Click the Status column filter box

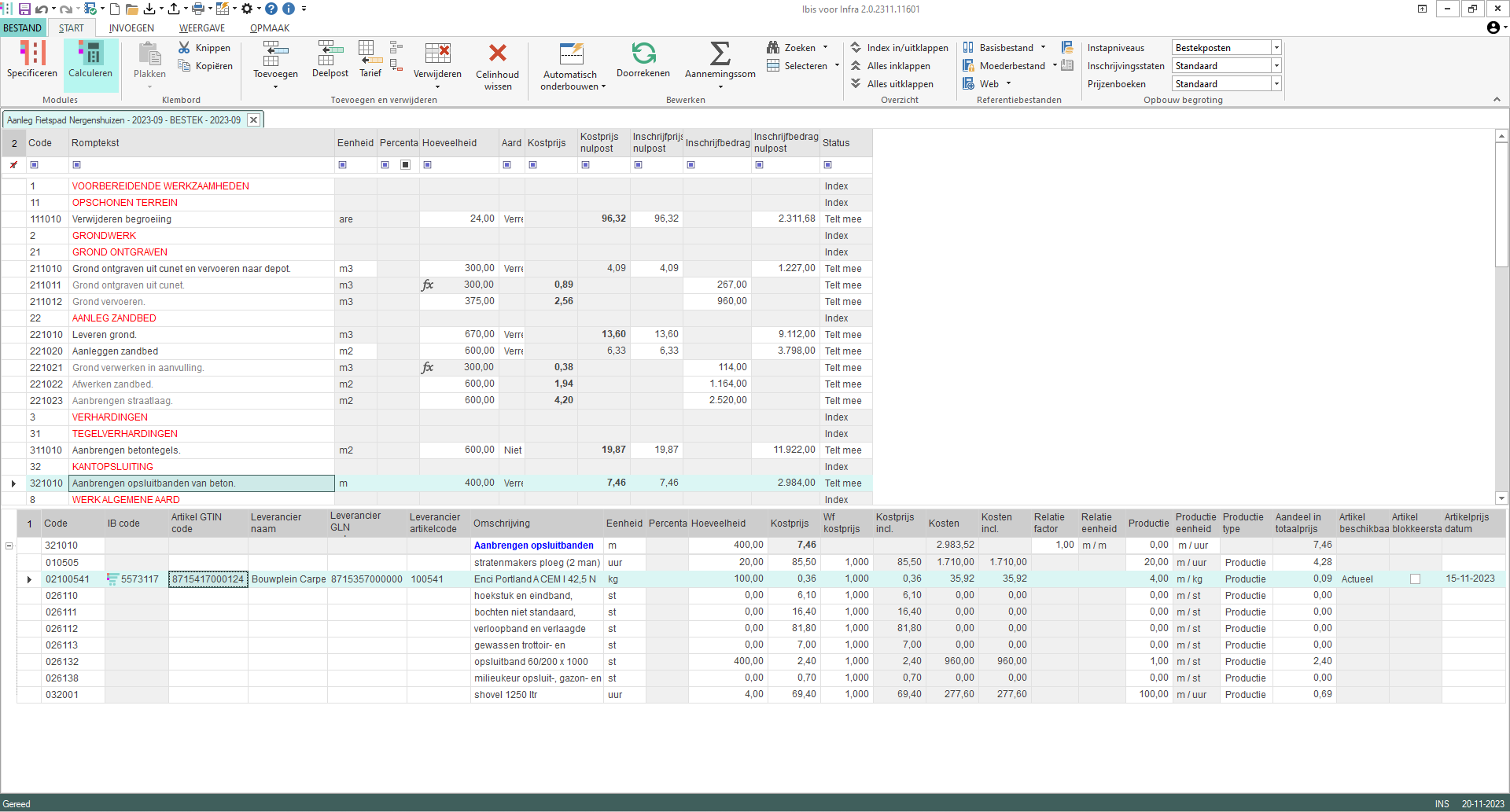[827, 165]
